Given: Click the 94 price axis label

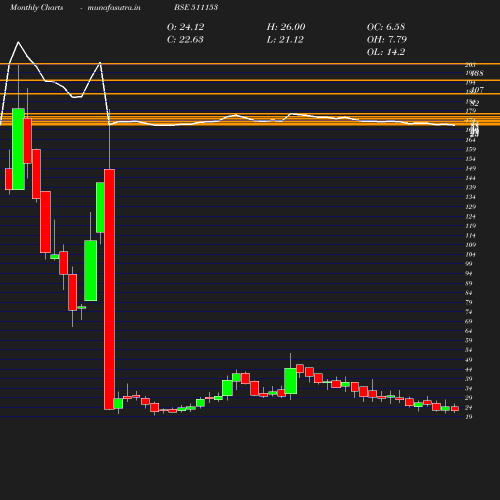Looking at the screenshot, I should (469, 274).
